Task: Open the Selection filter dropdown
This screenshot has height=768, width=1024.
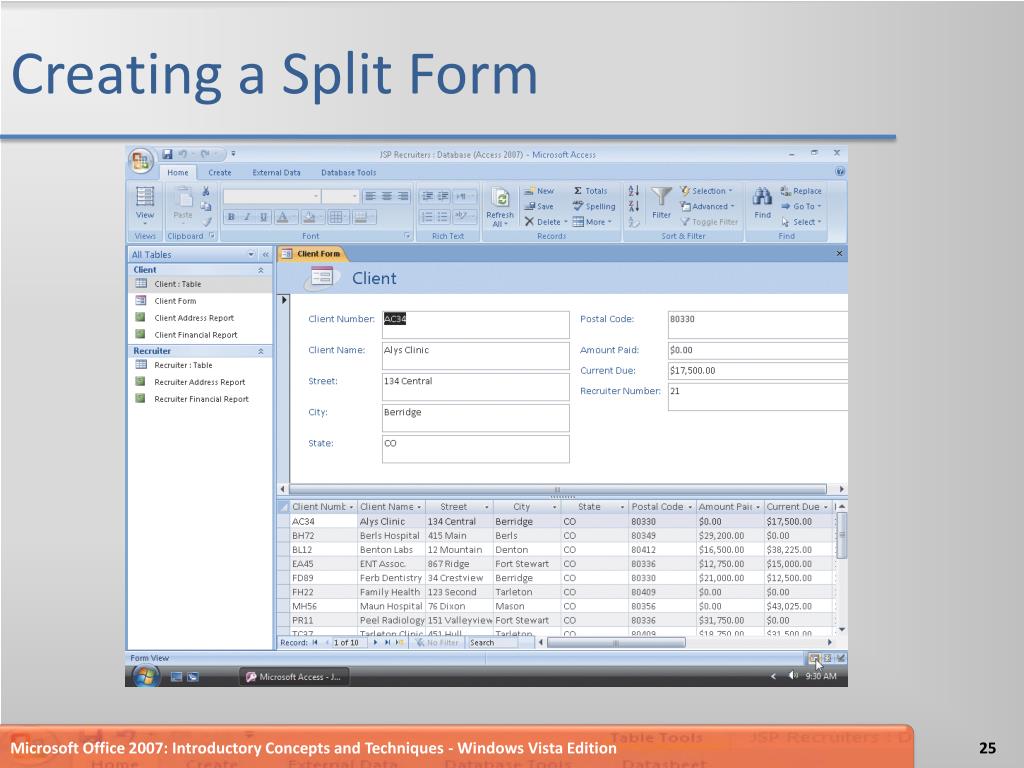Action: tap(706, 191)
